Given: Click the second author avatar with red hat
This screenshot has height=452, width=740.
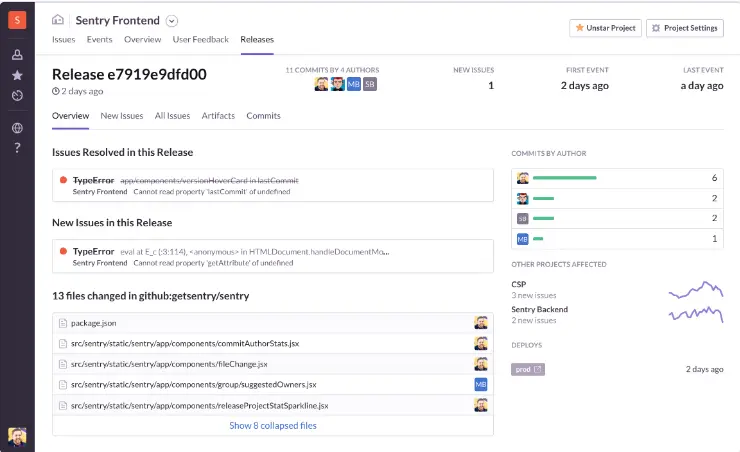Looking at the screenshot, I should [337, 84].
